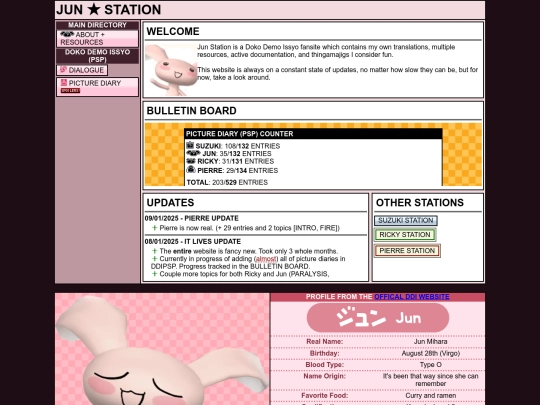This screenshot has height=405, width=540.
Task: Open the Offical DDI Website link
Action: tap(412, 297)
